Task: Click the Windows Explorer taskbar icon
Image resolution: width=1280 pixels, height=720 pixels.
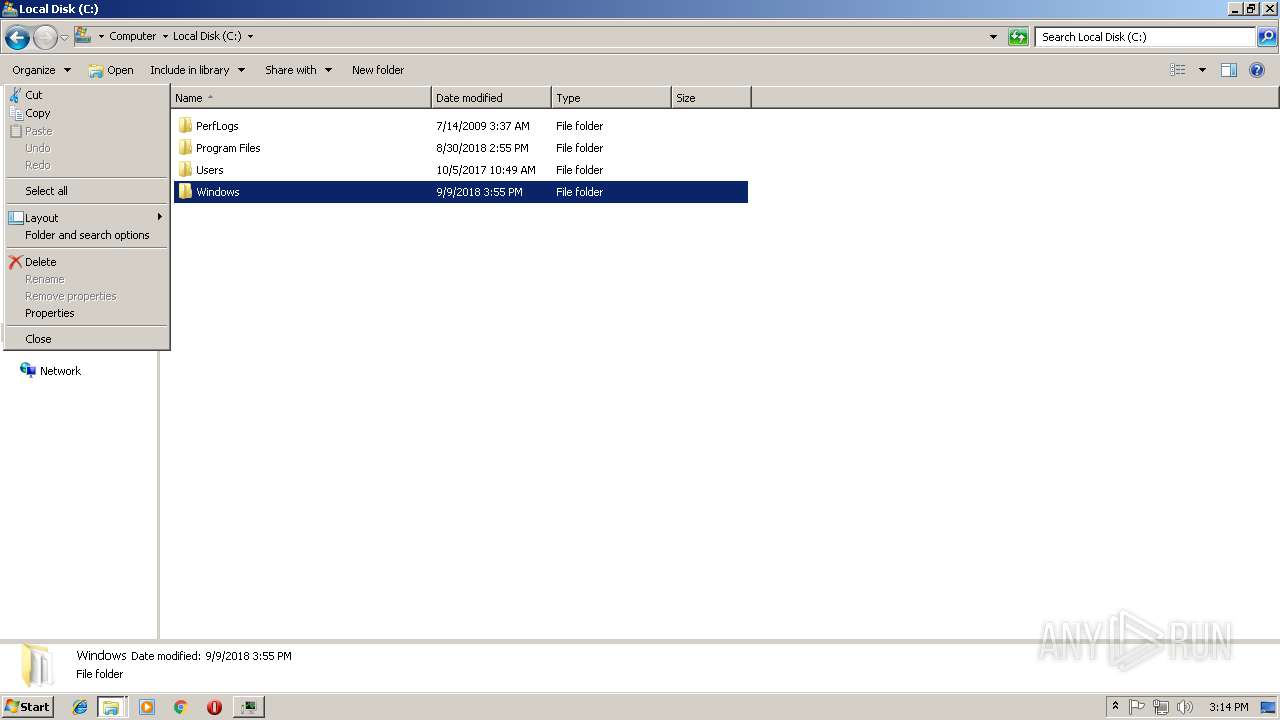Action: coord(111,707)
